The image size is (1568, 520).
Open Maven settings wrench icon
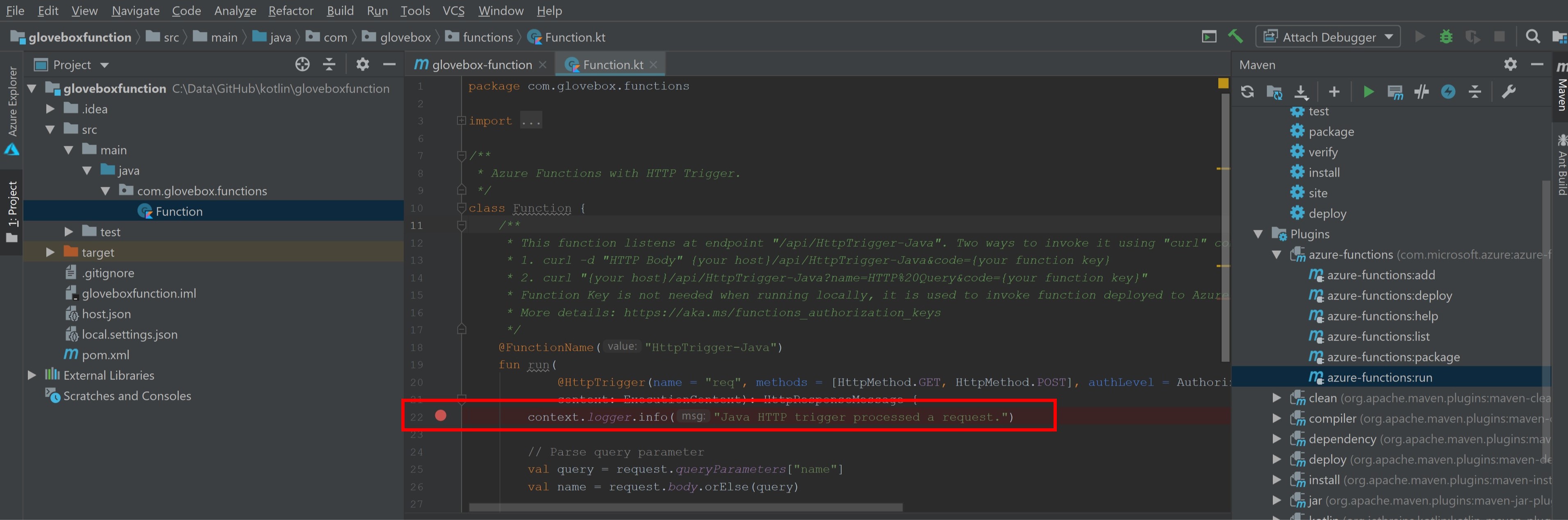[x=1508, y=92]
